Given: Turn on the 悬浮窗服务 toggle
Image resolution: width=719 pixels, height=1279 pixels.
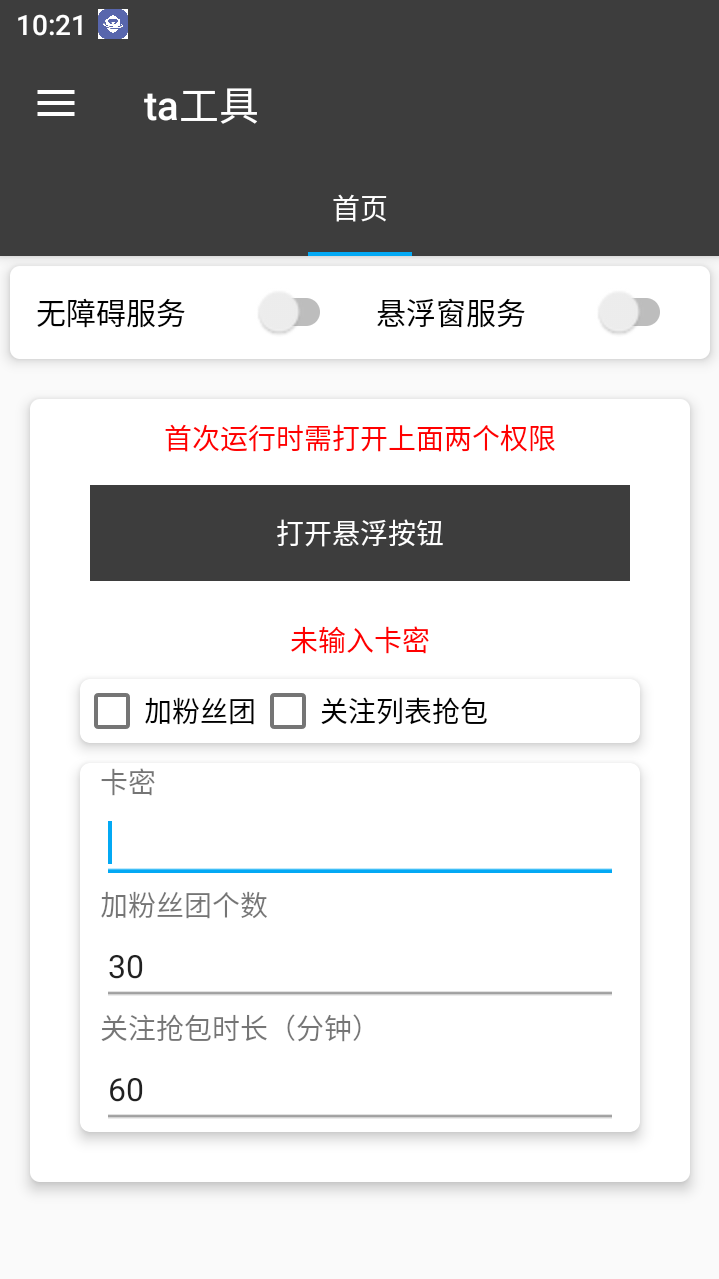Looking at the screenshot, I should click(x=629, y=313).
